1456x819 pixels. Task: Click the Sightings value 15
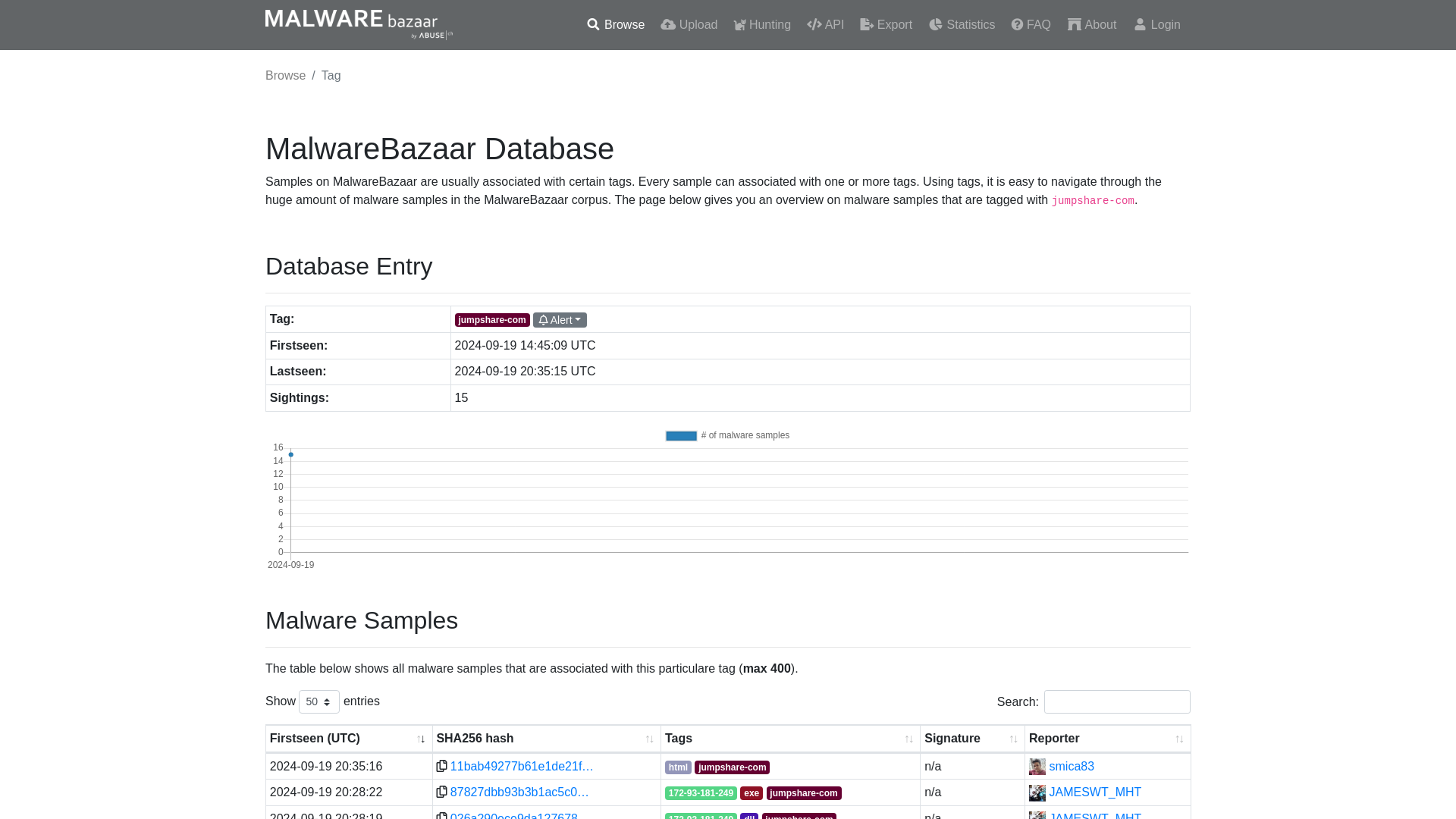pos(461,398)
